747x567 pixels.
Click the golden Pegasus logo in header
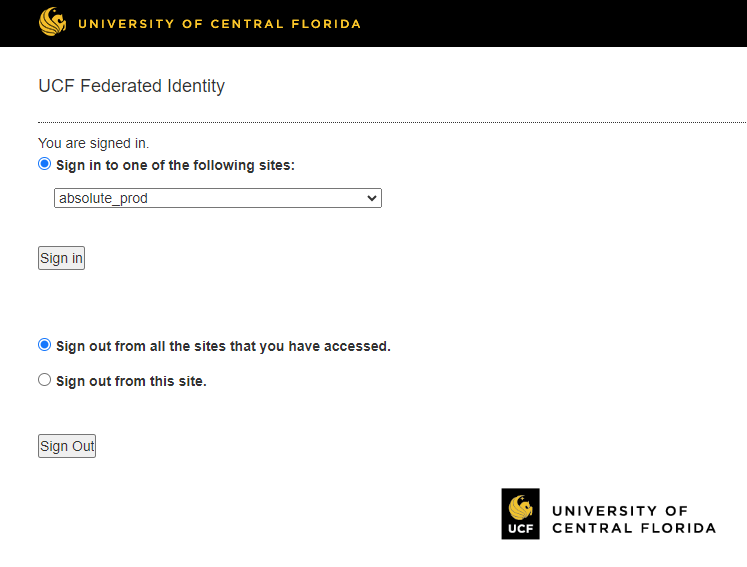[52, 22]
